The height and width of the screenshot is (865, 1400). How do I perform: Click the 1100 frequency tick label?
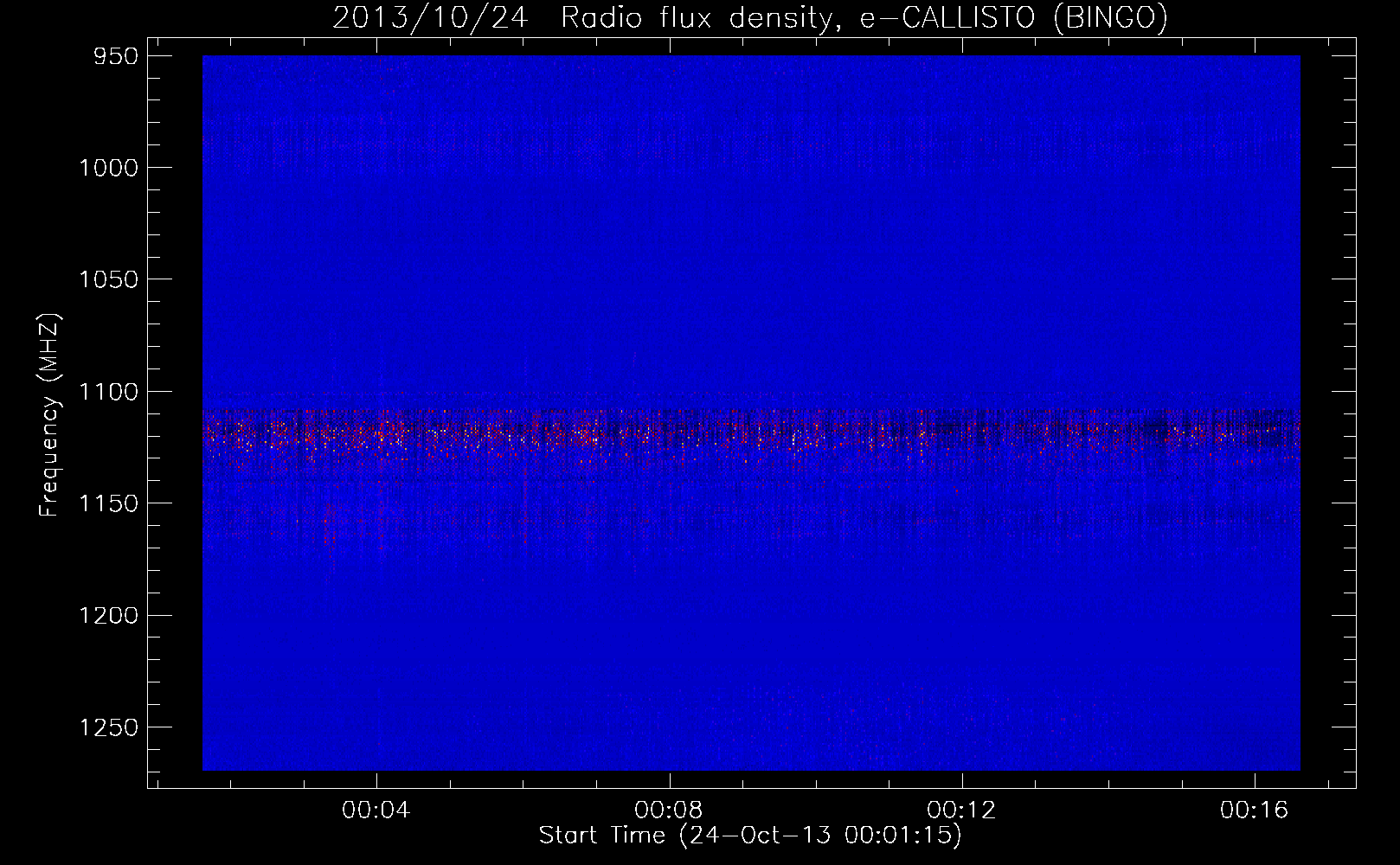coord(108,392)
